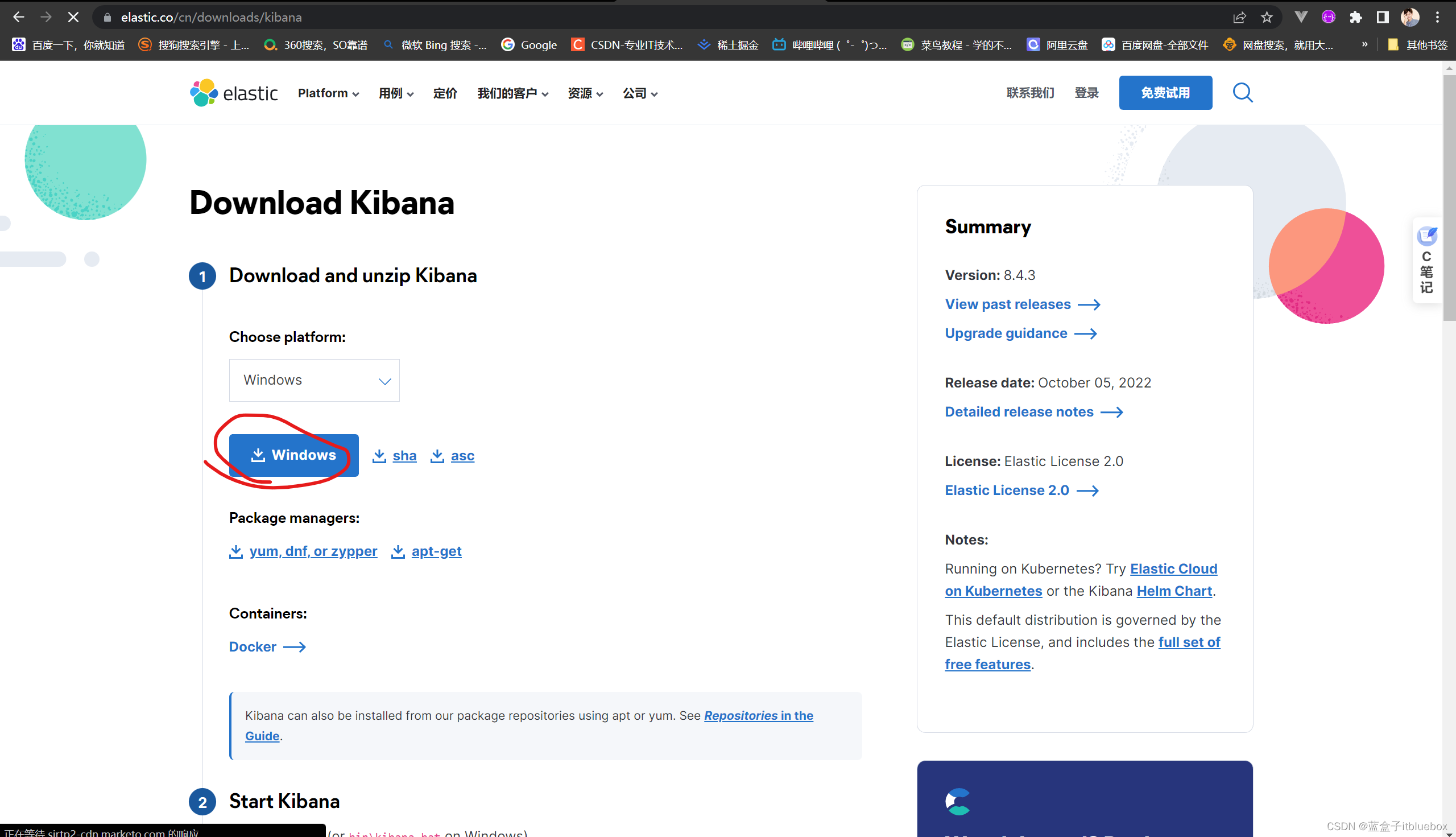Click the search icon on navbar

click(1242, 93)
